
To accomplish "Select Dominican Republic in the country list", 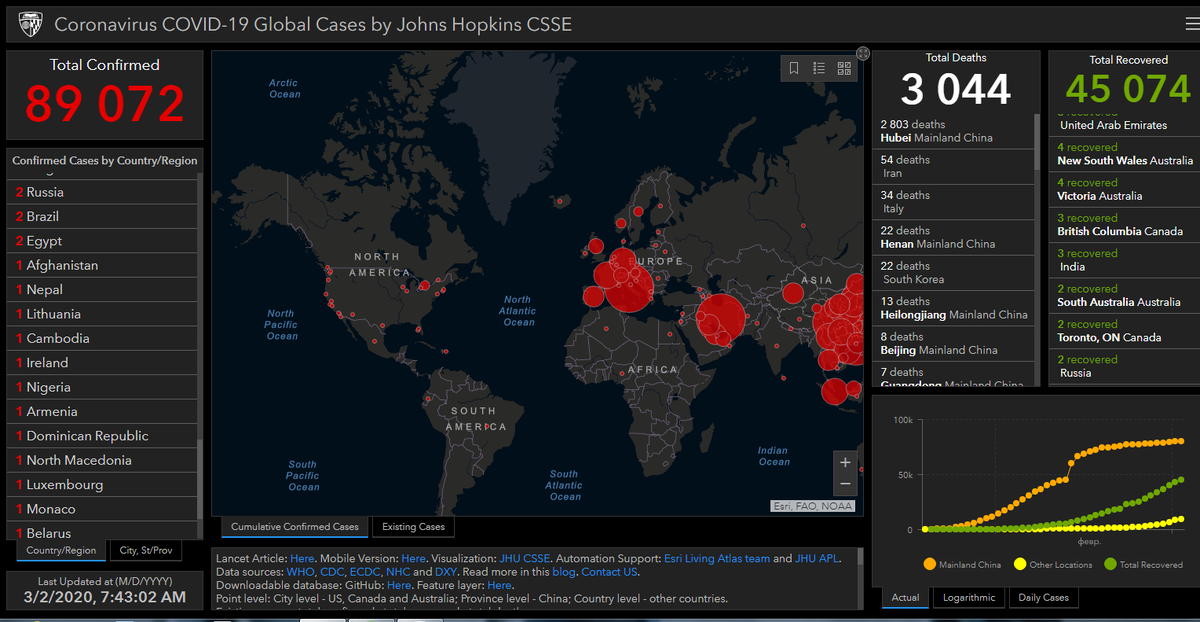I will [104, 436].
